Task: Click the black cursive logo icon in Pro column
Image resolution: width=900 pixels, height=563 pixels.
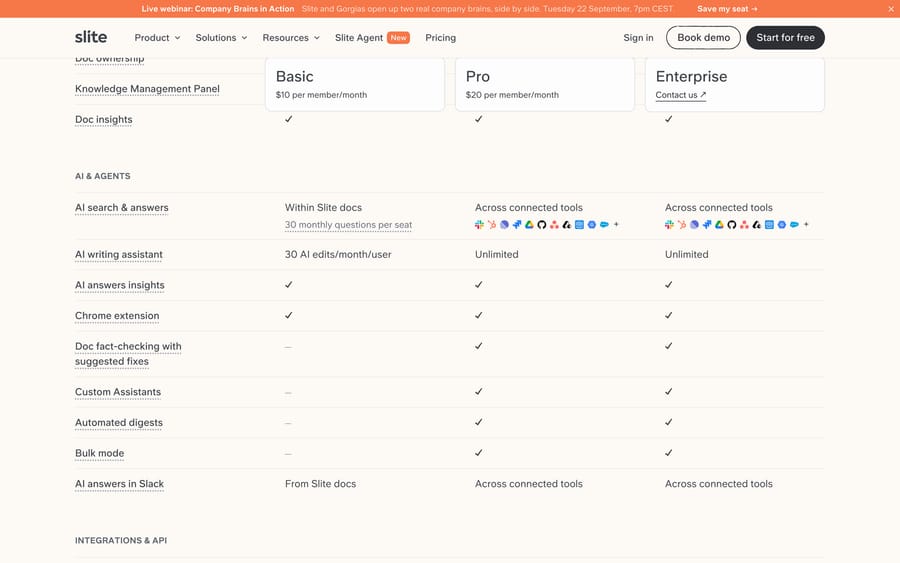Action: [x=567, y=224]
